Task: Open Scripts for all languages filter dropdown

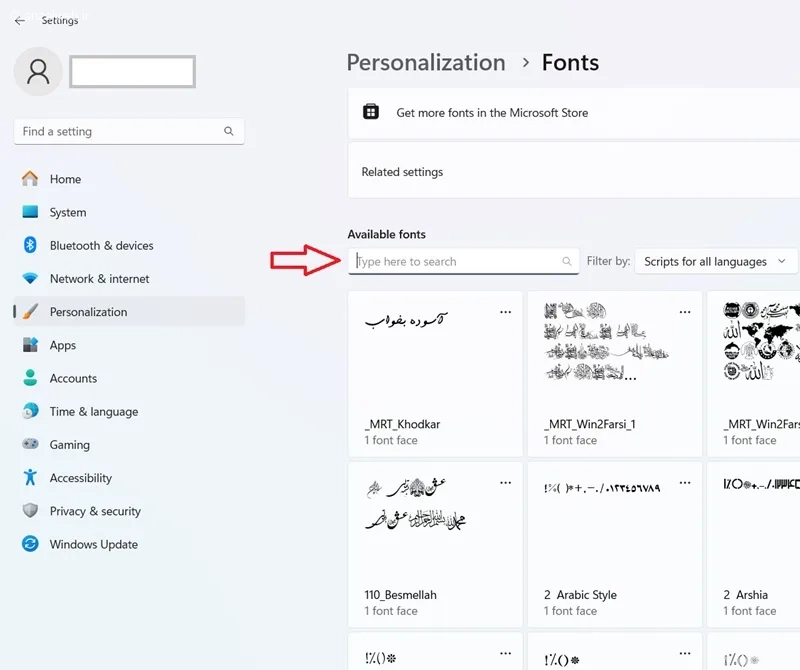Action: (716, 261)
